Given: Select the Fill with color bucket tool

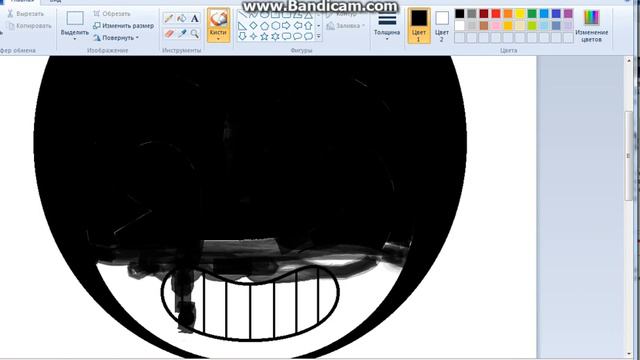Looking at the screenshot, I should (x=182, y=18).
